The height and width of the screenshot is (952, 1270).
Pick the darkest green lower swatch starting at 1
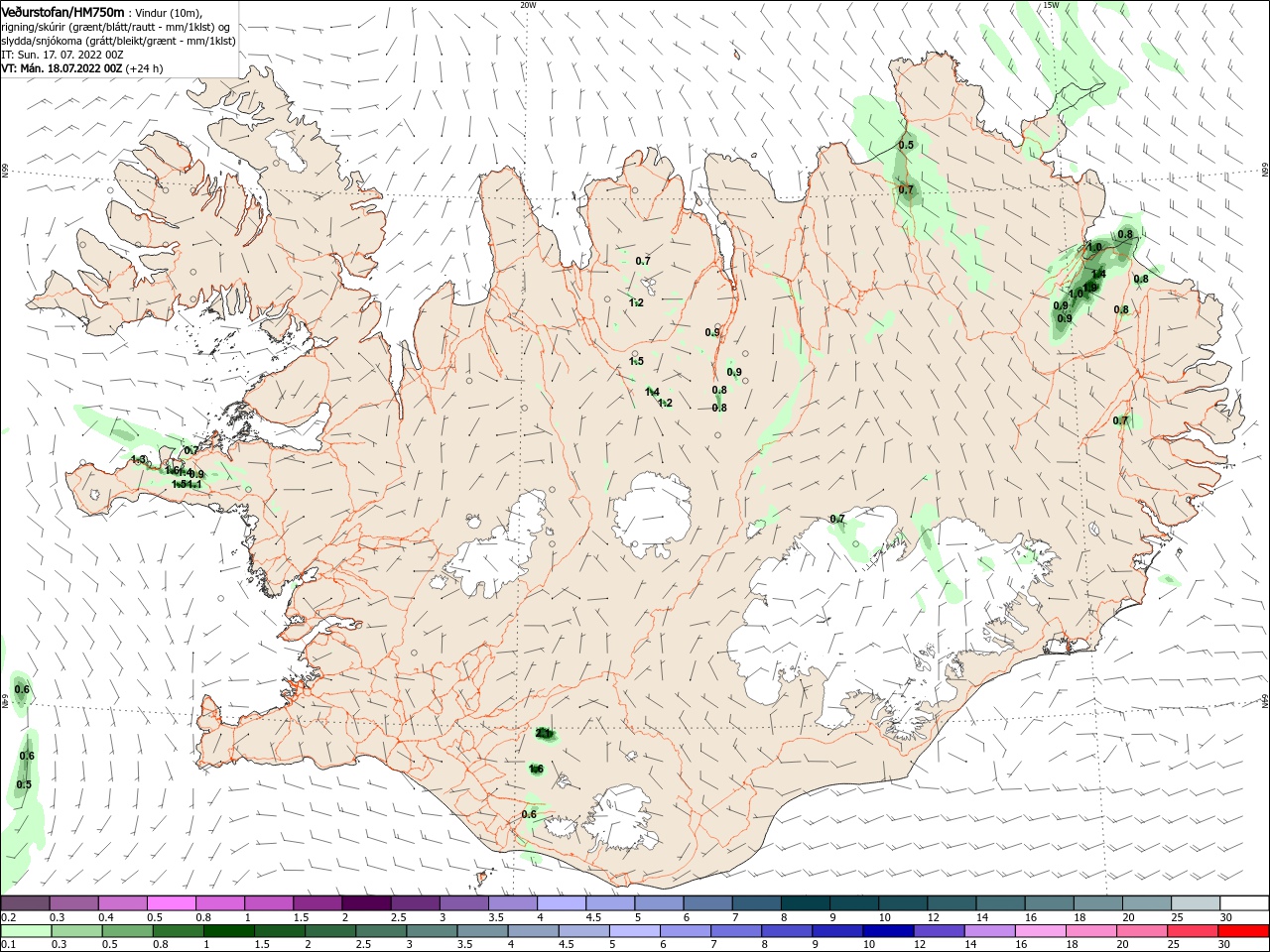click(x=228, y=931)
